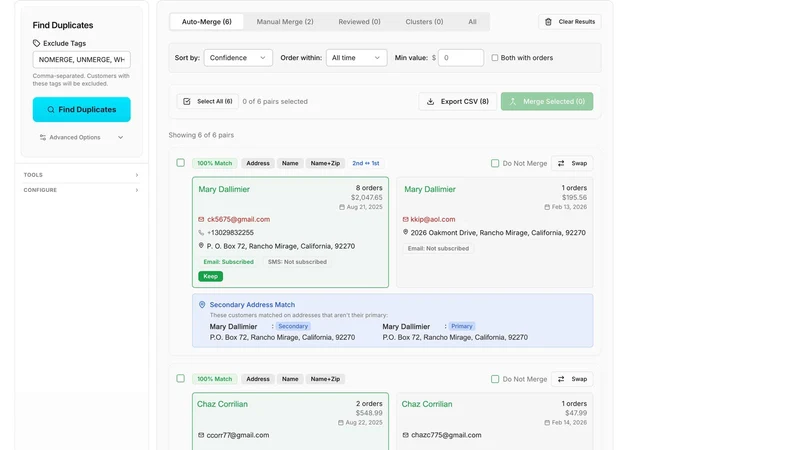Click the Chaz Corrilian name with 2 orders
This screenshot has width=800, height=450.
tap(222, 404)
